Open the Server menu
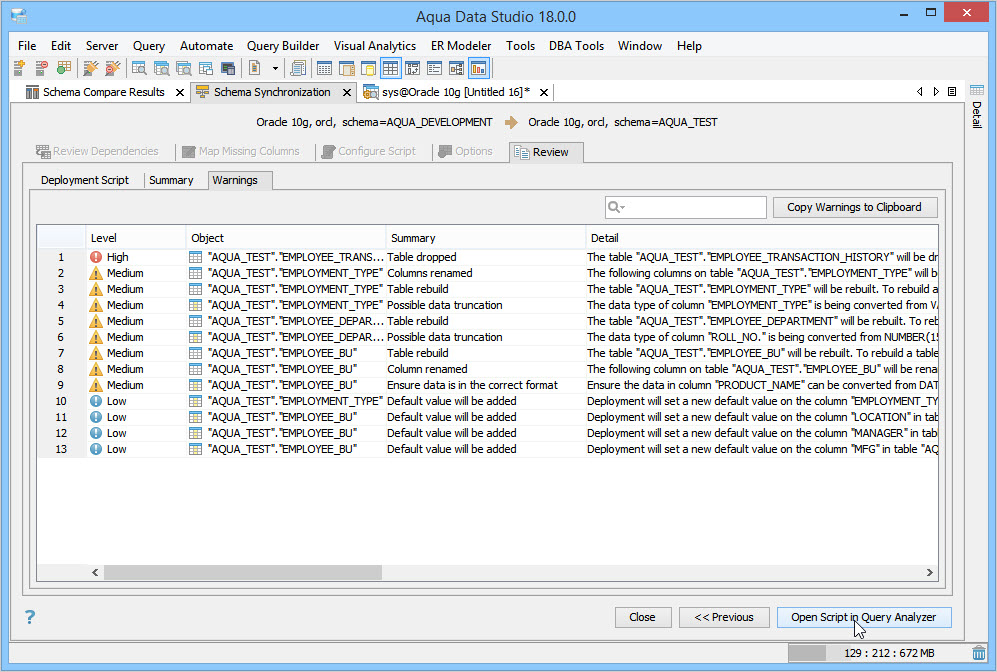Viewport: 997px width, 672px height. [102, 46]
